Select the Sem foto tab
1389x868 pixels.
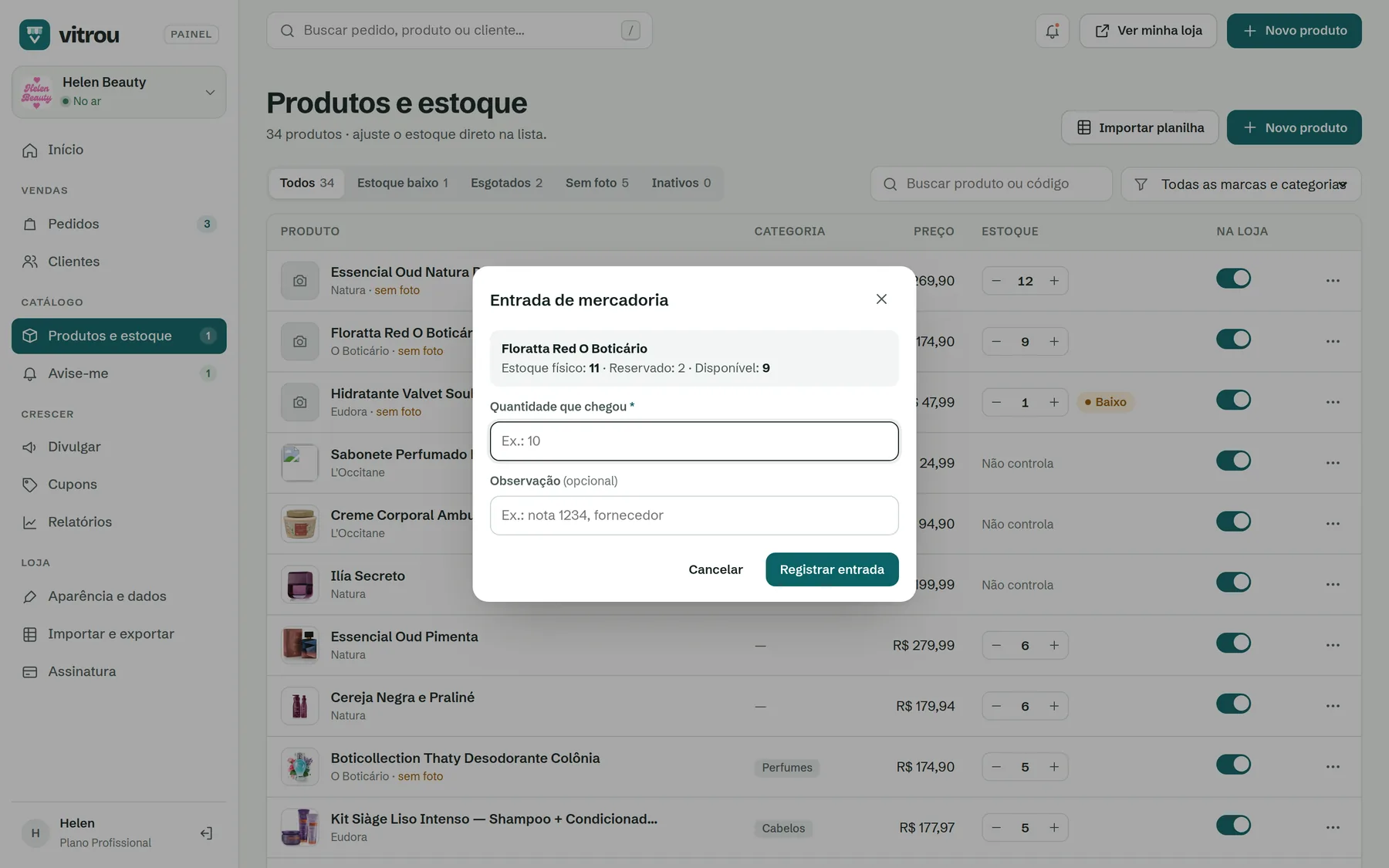[x=596, y=183]
